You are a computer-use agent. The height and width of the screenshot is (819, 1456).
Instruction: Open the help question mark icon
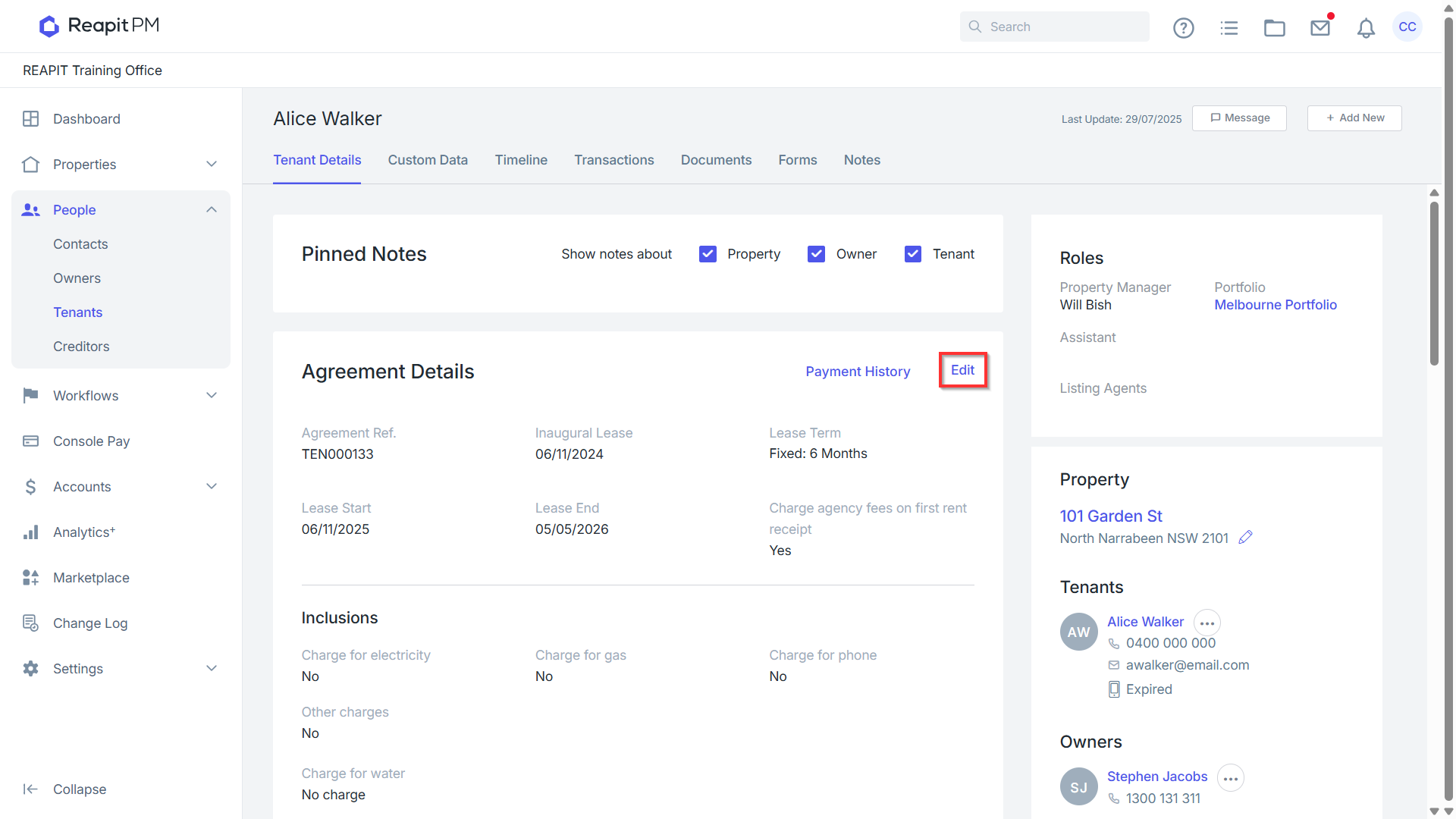point(1183,27)
